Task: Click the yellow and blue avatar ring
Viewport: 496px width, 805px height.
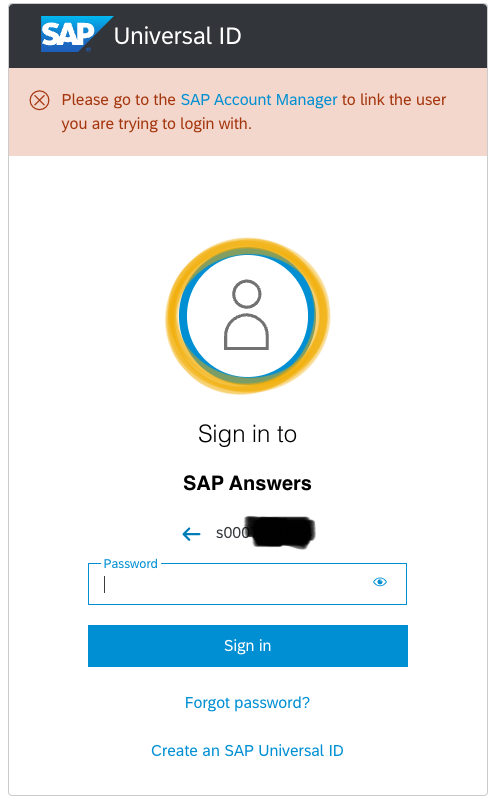Action: tap(247, 316)
